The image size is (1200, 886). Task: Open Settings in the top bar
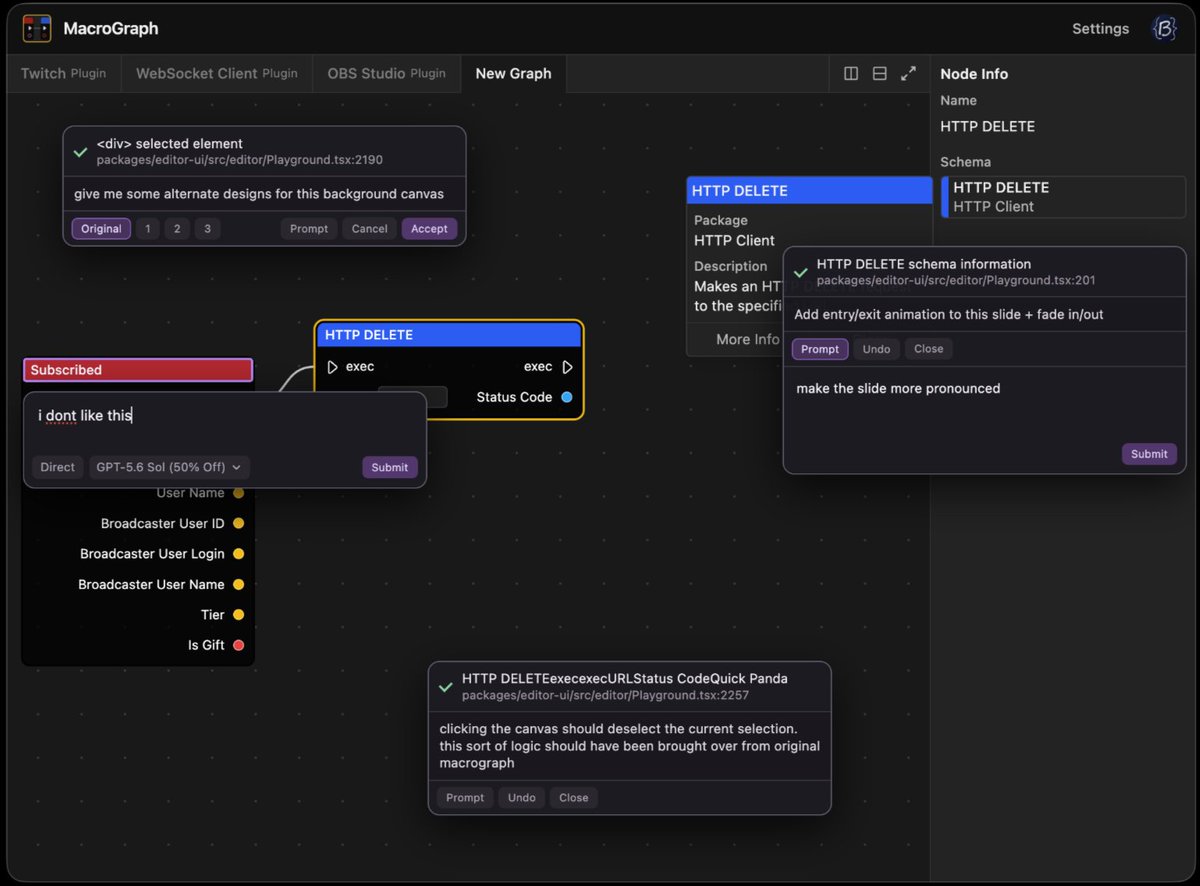coord(1100,29)
